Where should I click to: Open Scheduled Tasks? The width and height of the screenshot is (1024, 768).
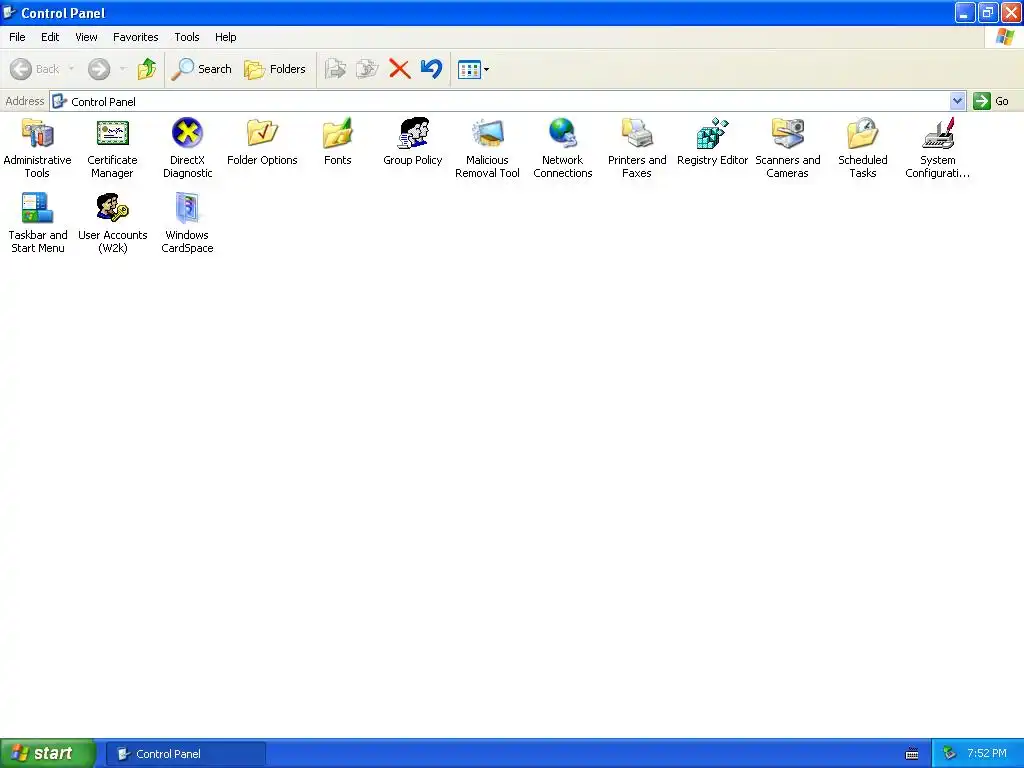pyautogui.click(x=863, y=148)
